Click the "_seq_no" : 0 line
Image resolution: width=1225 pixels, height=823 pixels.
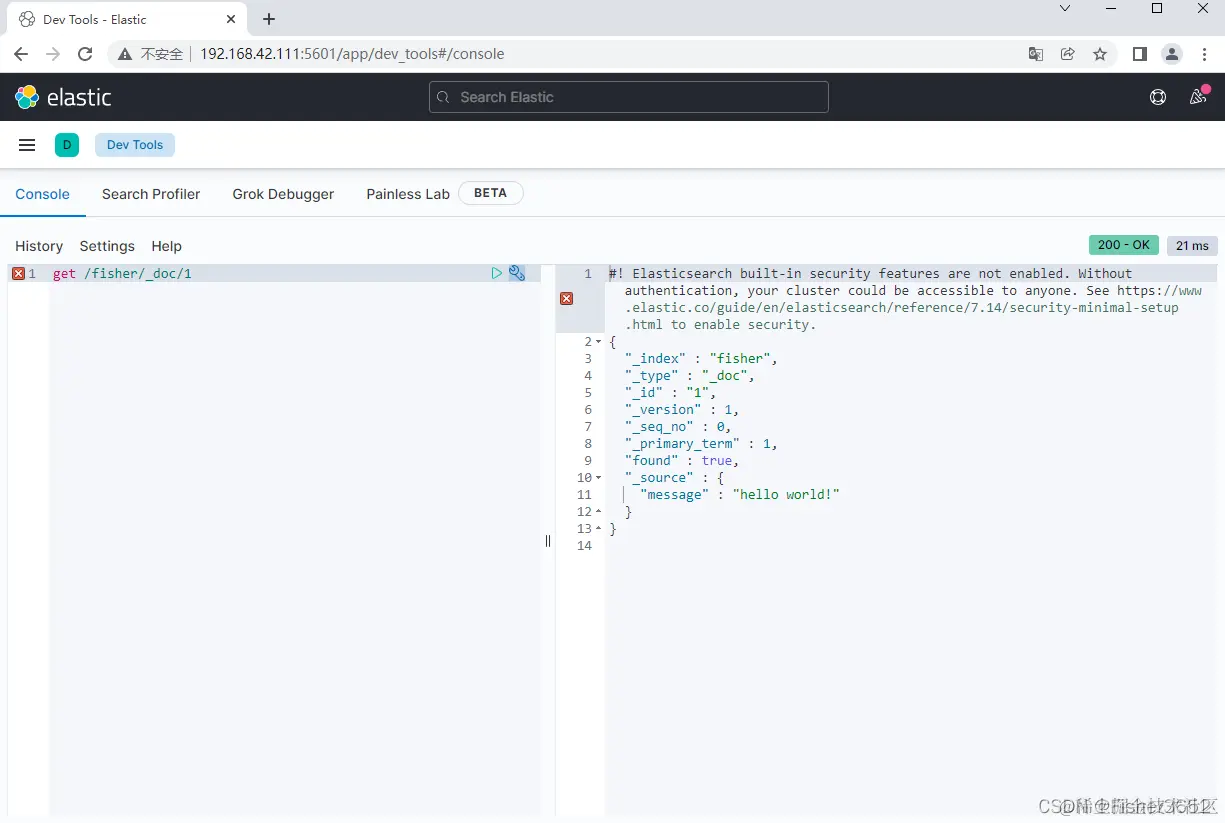click(678, 427)
